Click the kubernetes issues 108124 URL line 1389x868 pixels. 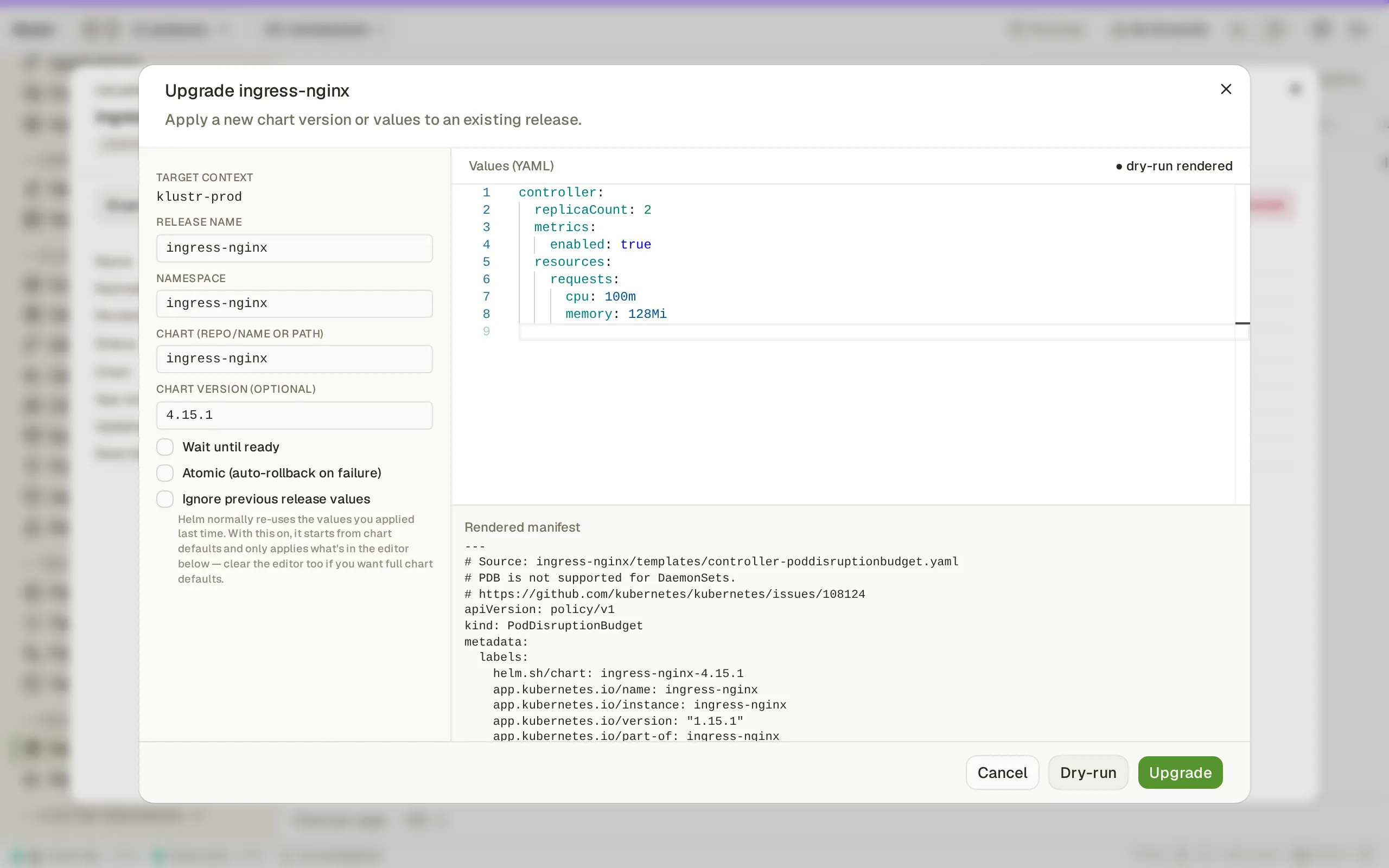665,593
